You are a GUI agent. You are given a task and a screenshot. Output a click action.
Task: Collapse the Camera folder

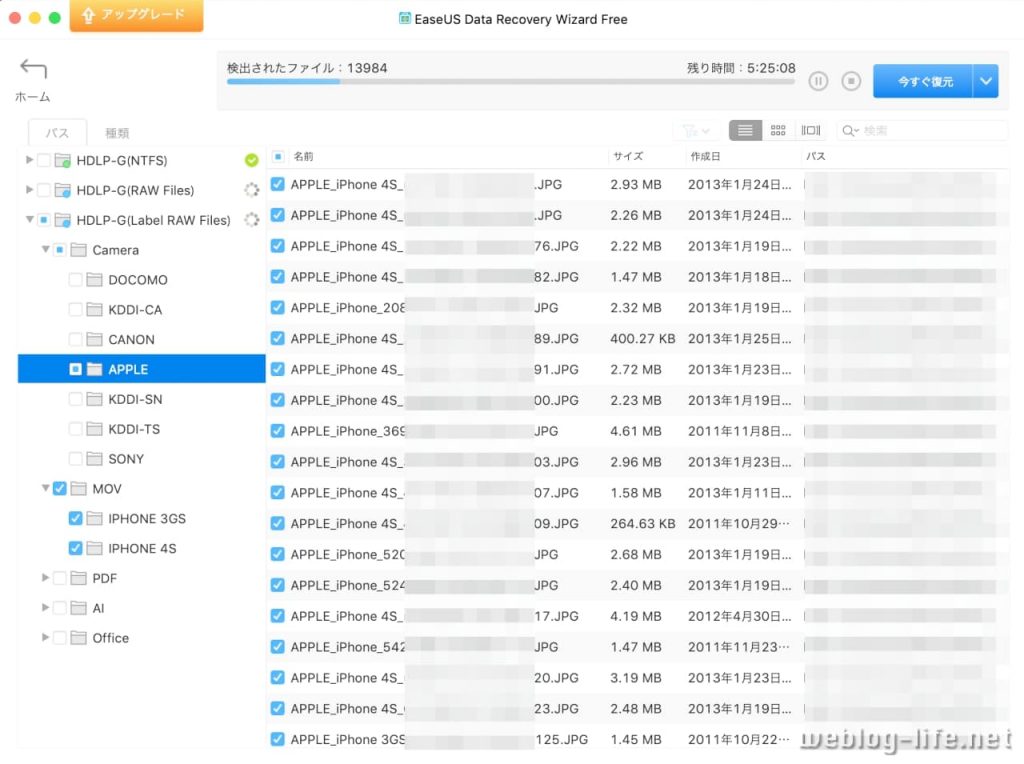click(45, 249)
